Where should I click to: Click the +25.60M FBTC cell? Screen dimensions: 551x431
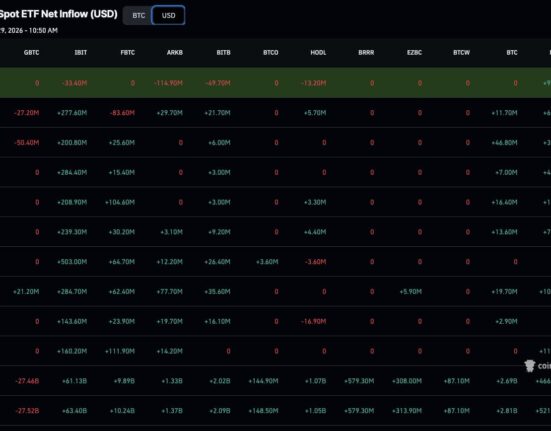[x=122, y=143]
